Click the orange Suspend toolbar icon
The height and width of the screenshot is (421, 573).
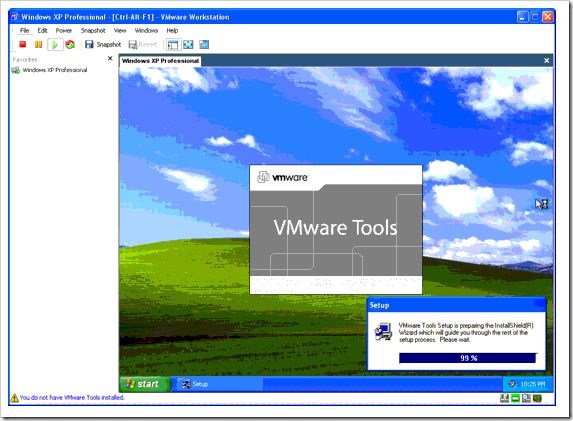click(x=38, y=45)
